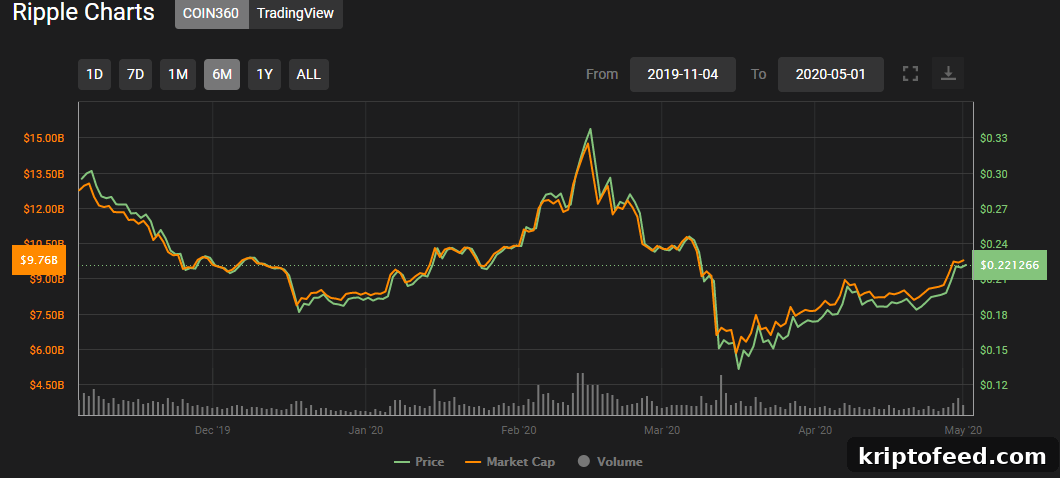Screen dimensions: 1060x478
Task: Switch to the TradingView chart tab
Action: [295, 14]
